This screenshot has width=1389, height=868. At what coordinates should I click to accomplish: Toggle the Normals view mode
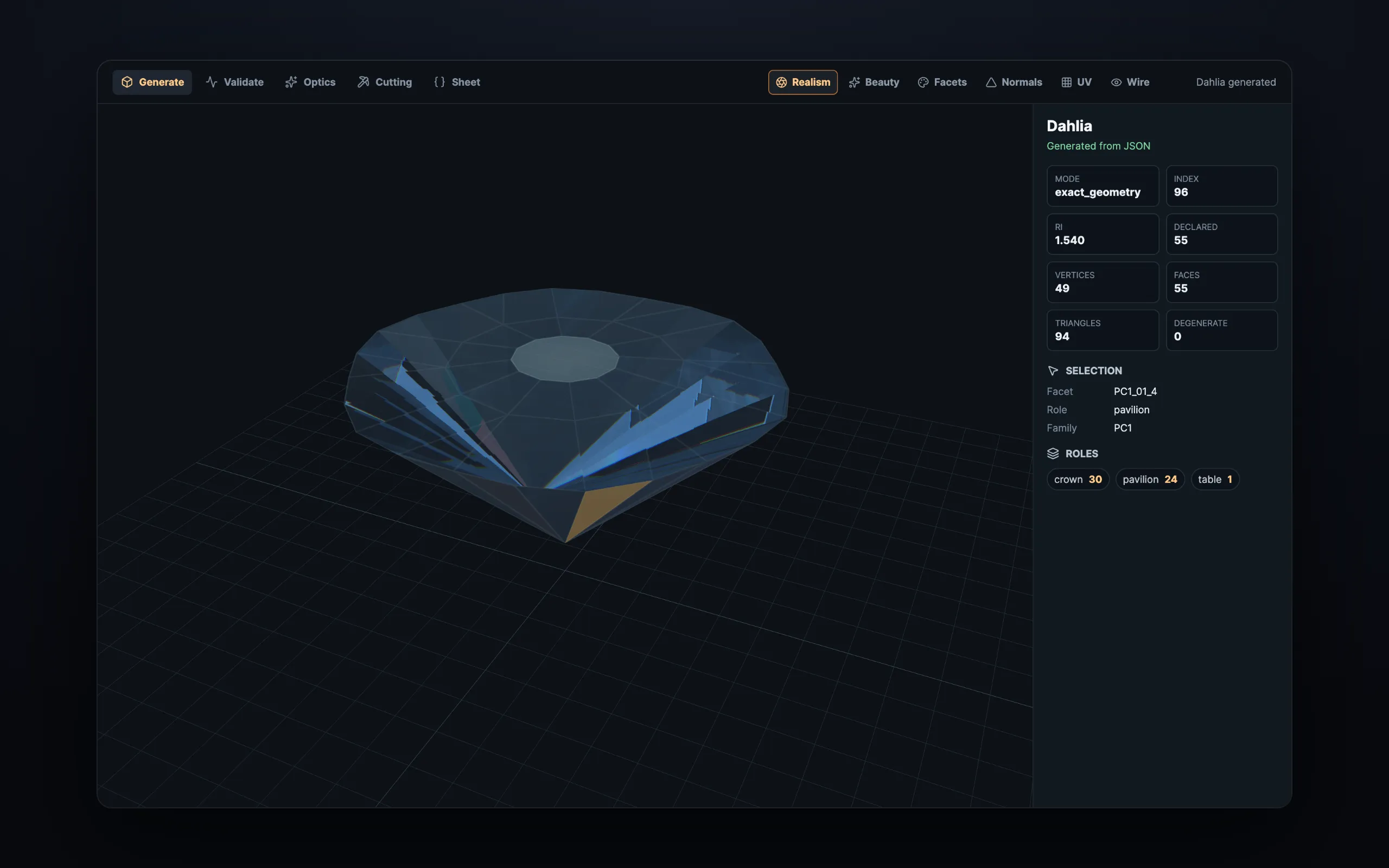coord(1014,82)
